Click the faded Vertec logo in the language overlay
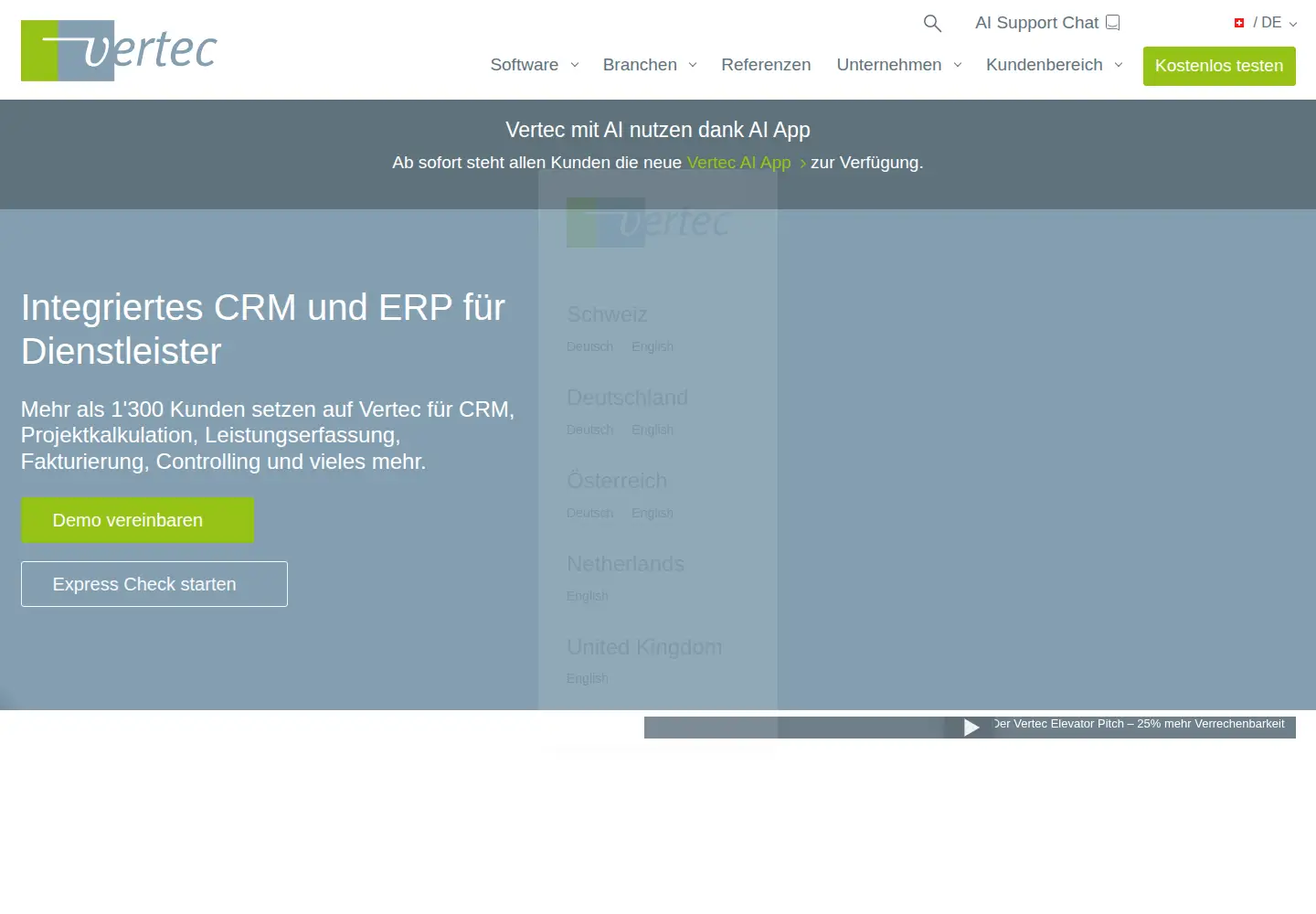The height and width of the screenshot is (914, 1316). tap(648, 222)
